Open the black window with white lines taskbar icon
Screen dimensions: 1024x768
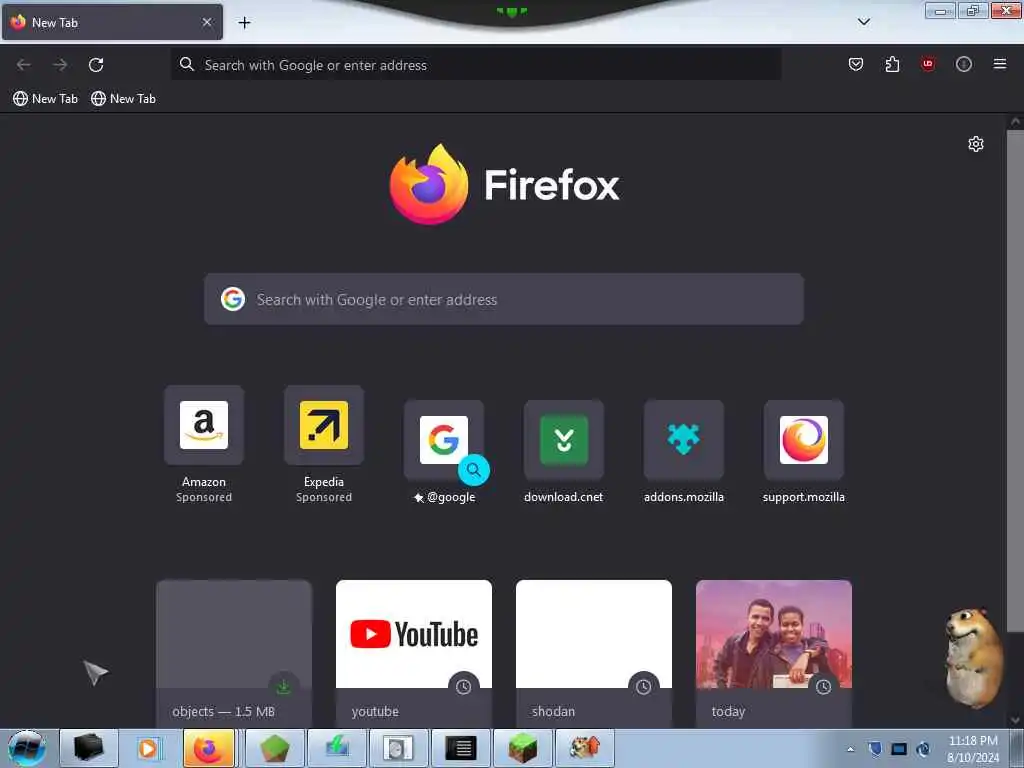click(460, 748)
